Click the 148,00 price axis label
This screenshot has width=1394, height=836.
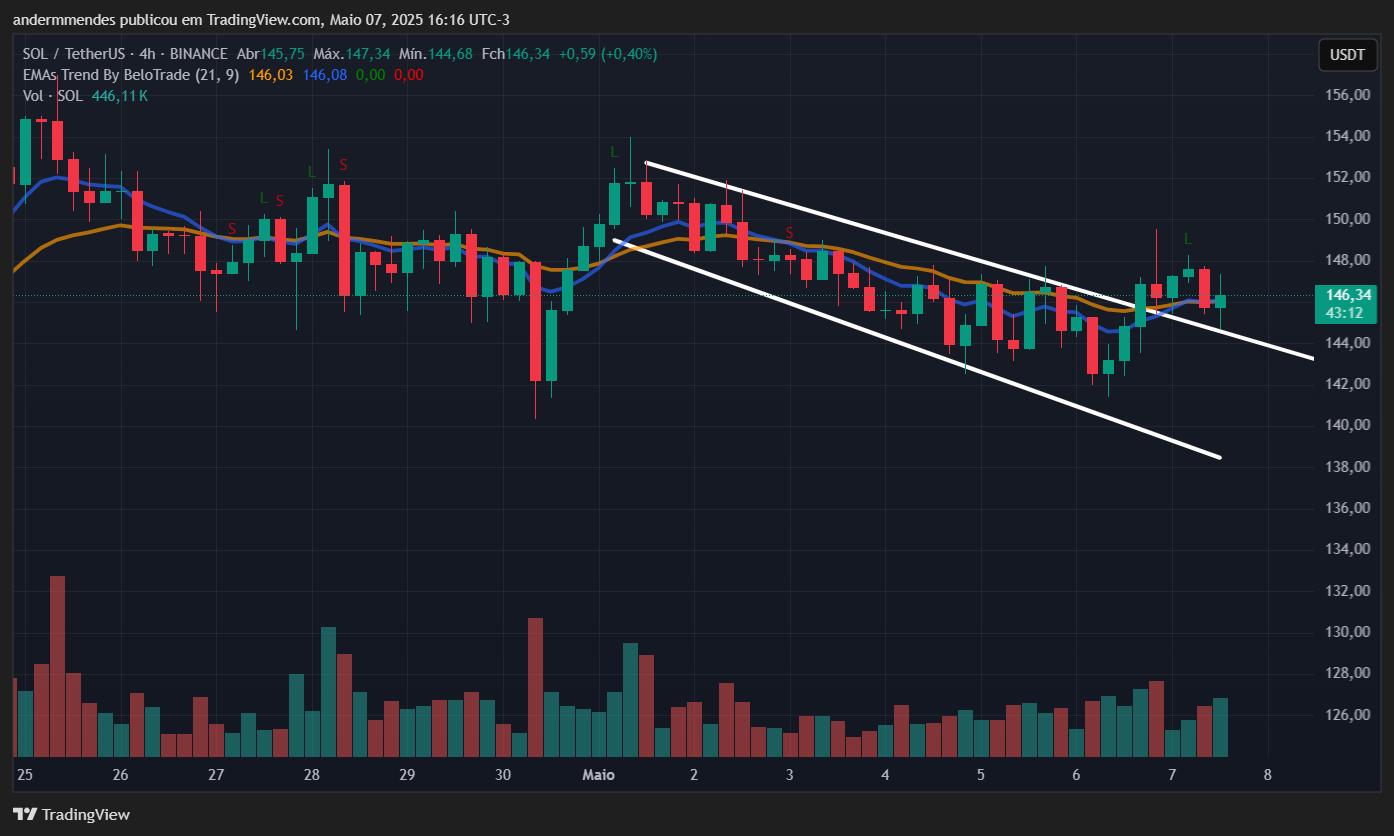click(1348, 260)
